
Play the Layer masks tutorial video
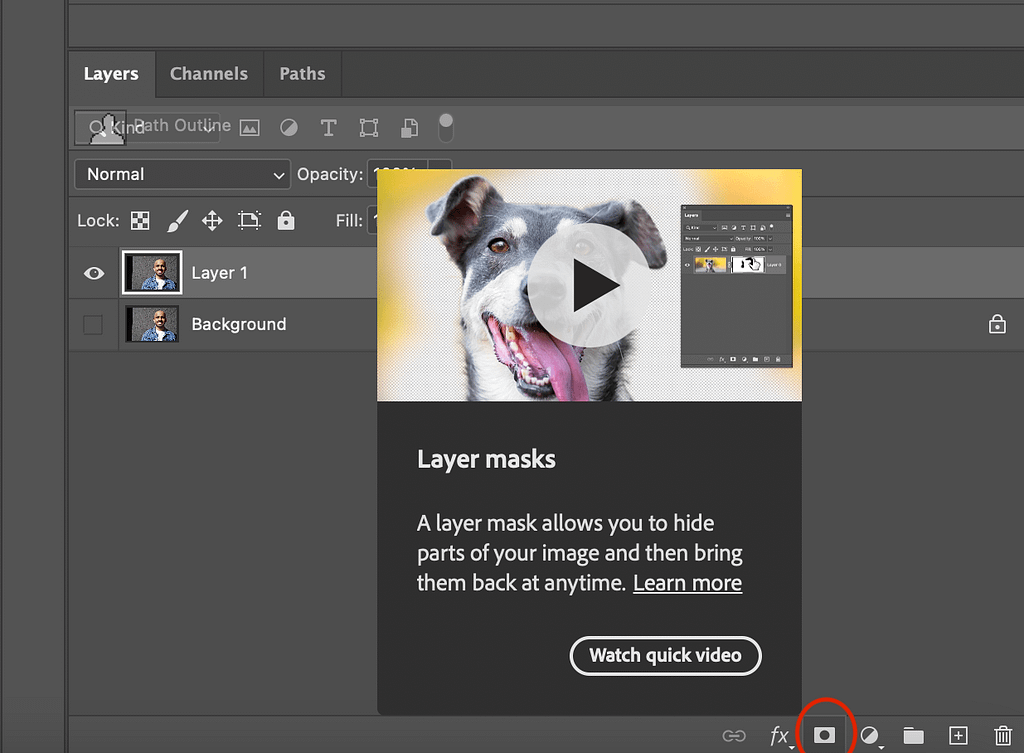click(588, 286)
